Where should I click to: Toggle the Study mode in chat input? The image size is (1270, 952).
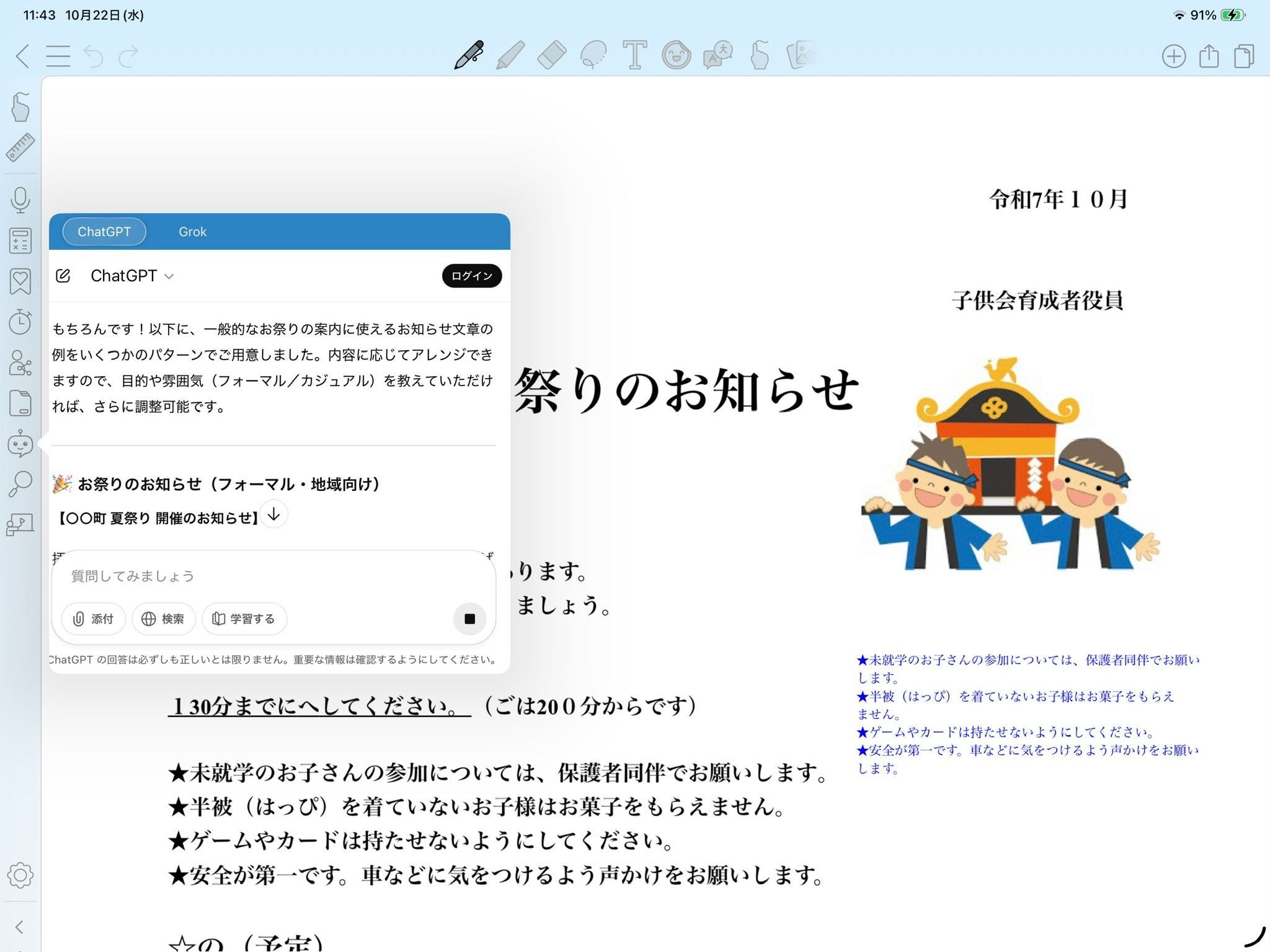(x=244, y=619)
